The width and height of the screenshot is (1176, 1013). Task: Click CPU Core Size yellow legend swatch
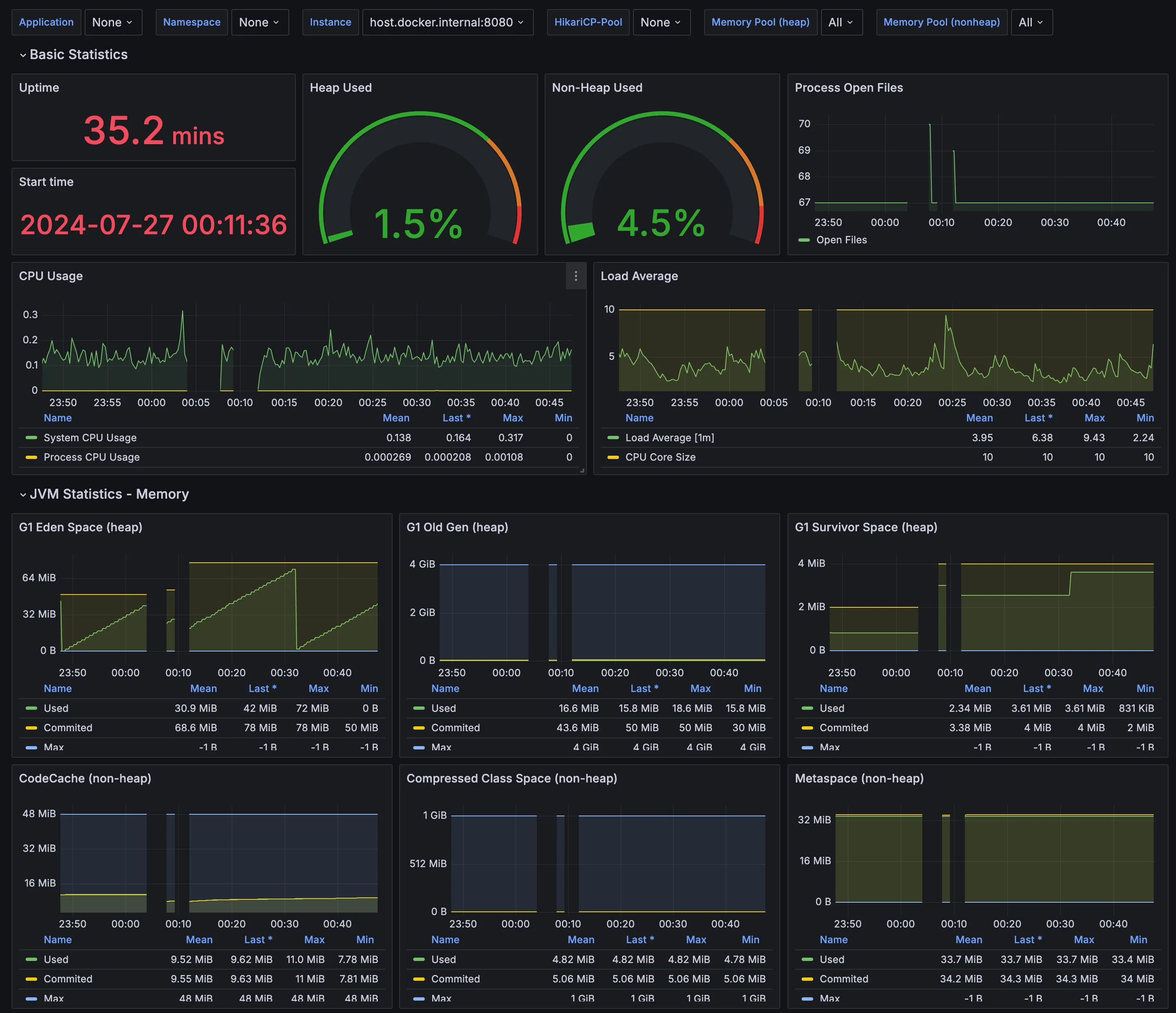coord(612,457)
